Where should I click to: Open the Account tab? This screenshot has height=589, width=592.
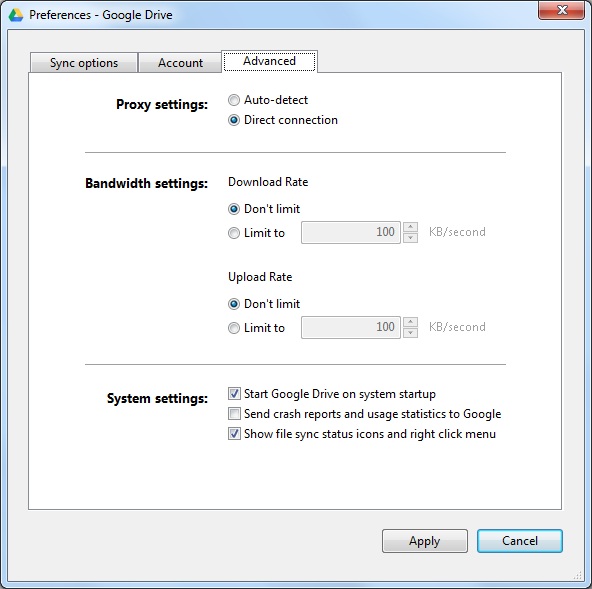point(180,63)
